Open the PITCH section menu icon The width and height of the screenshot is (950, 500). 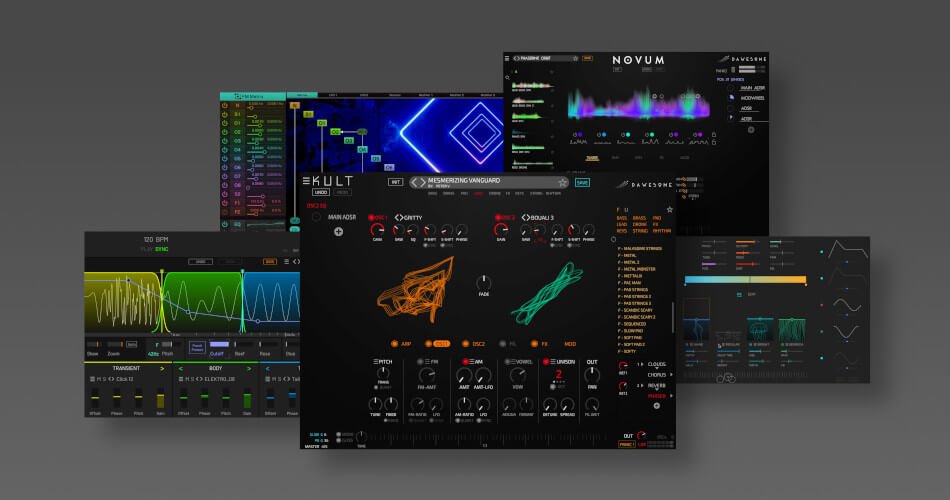(374, 361)
